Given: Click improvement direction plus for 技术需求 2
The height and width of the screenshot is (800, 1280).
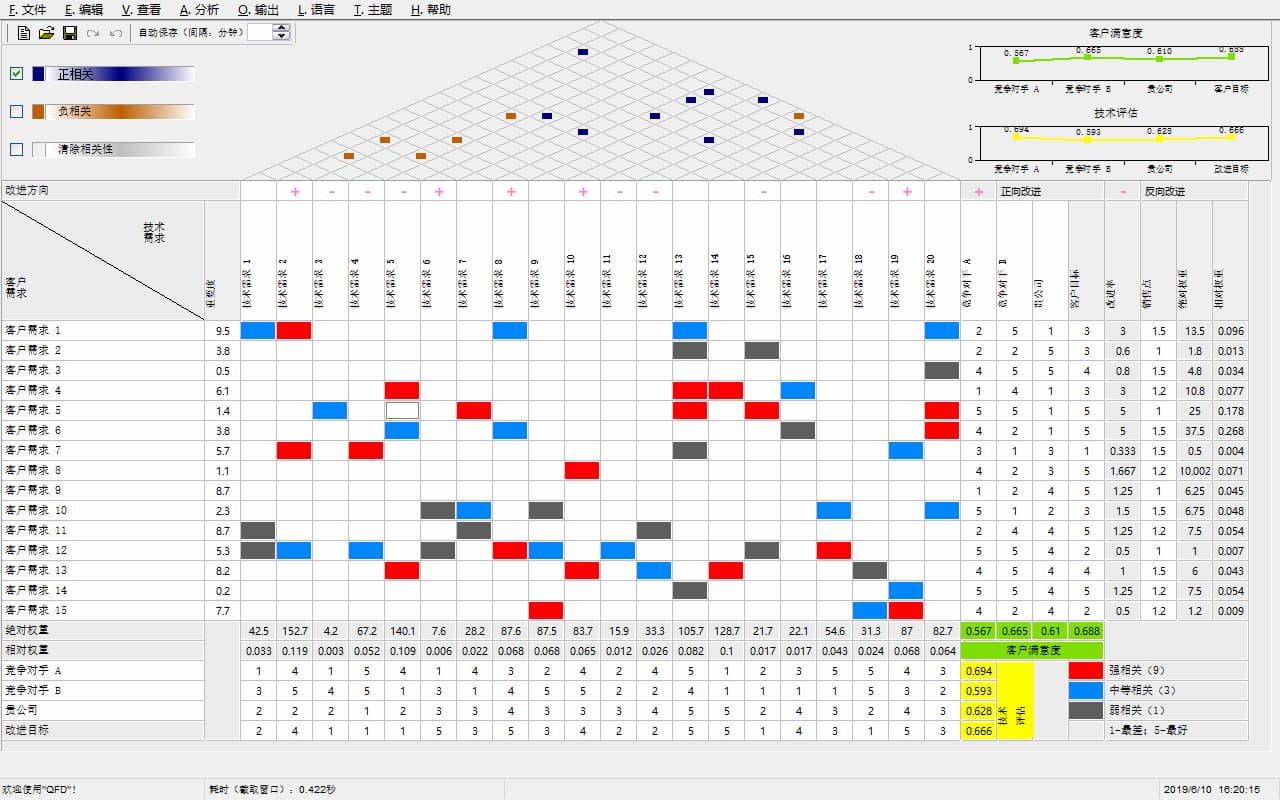Looking at the screenshot, I should [x=294, y=191].
